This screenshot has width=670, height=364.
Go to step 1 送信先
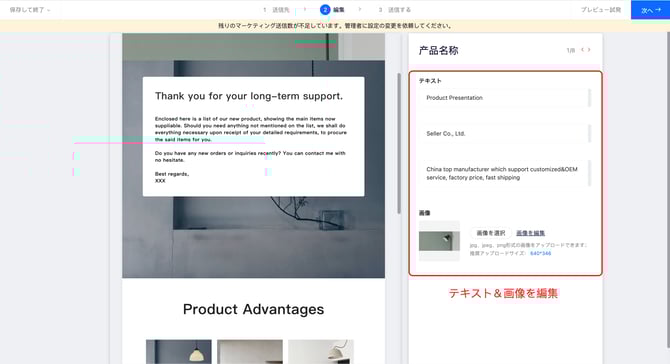pyautogui.click(x=276, y=10)
